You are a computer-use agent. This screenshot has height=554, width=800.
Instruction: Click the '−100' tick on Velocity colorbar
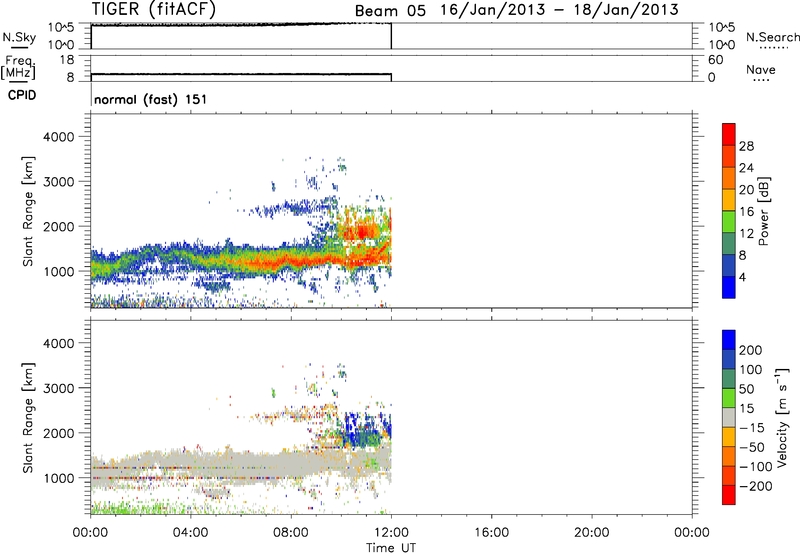pos(755,467)
